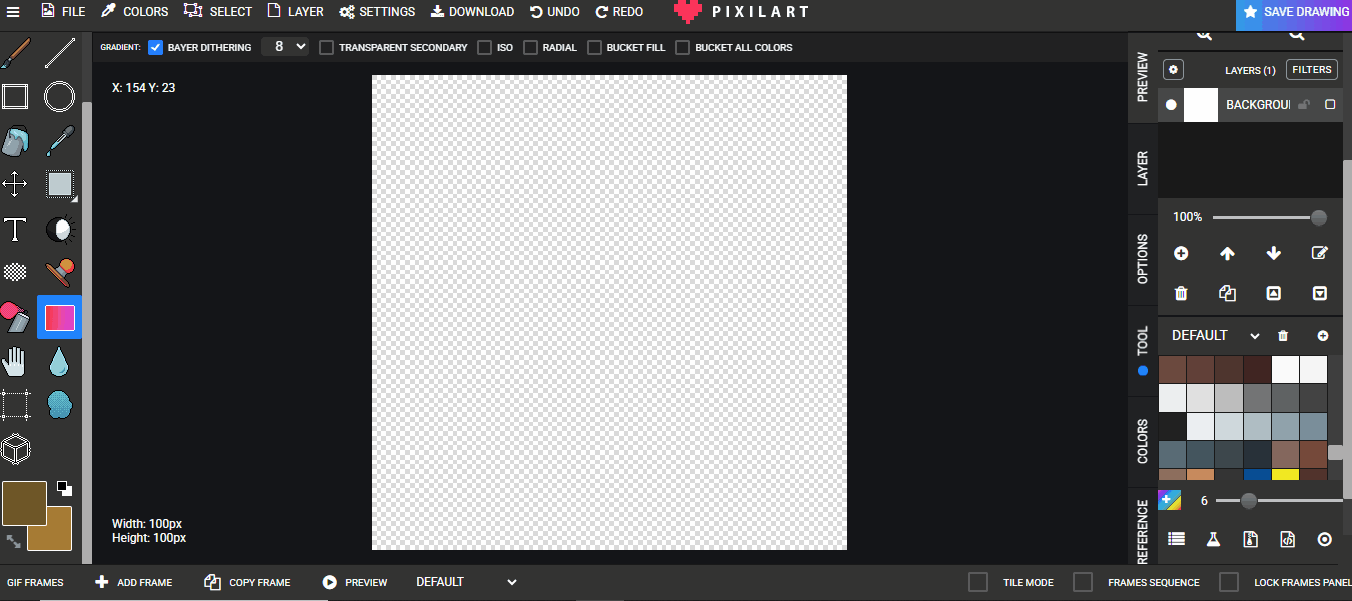The width and height of the screenshot is (1352, 601).
Task: Turn on Tile Mode checkbox
Action: [978, 582]
